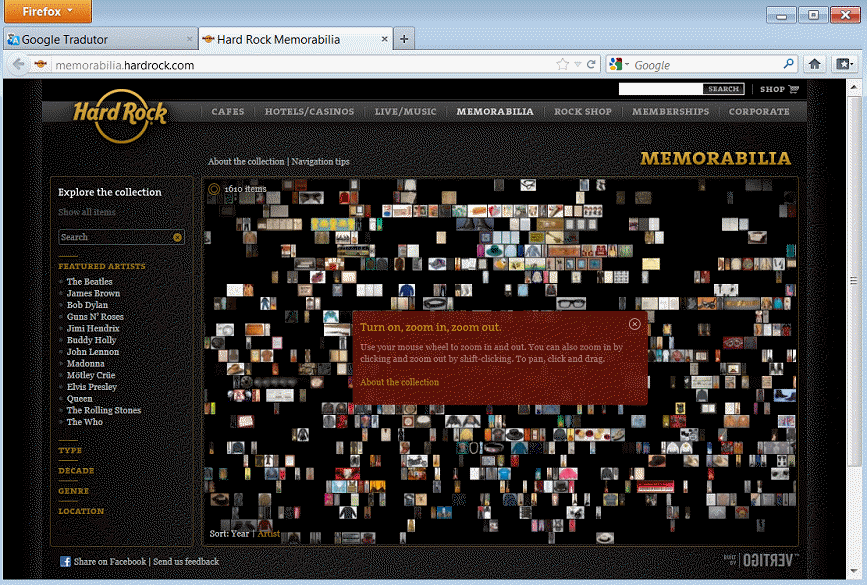This screenshot has height=585, width=867.
Task: Click the Firefox back arrow button
Action: pyautogui.click(x=18, y=65)
